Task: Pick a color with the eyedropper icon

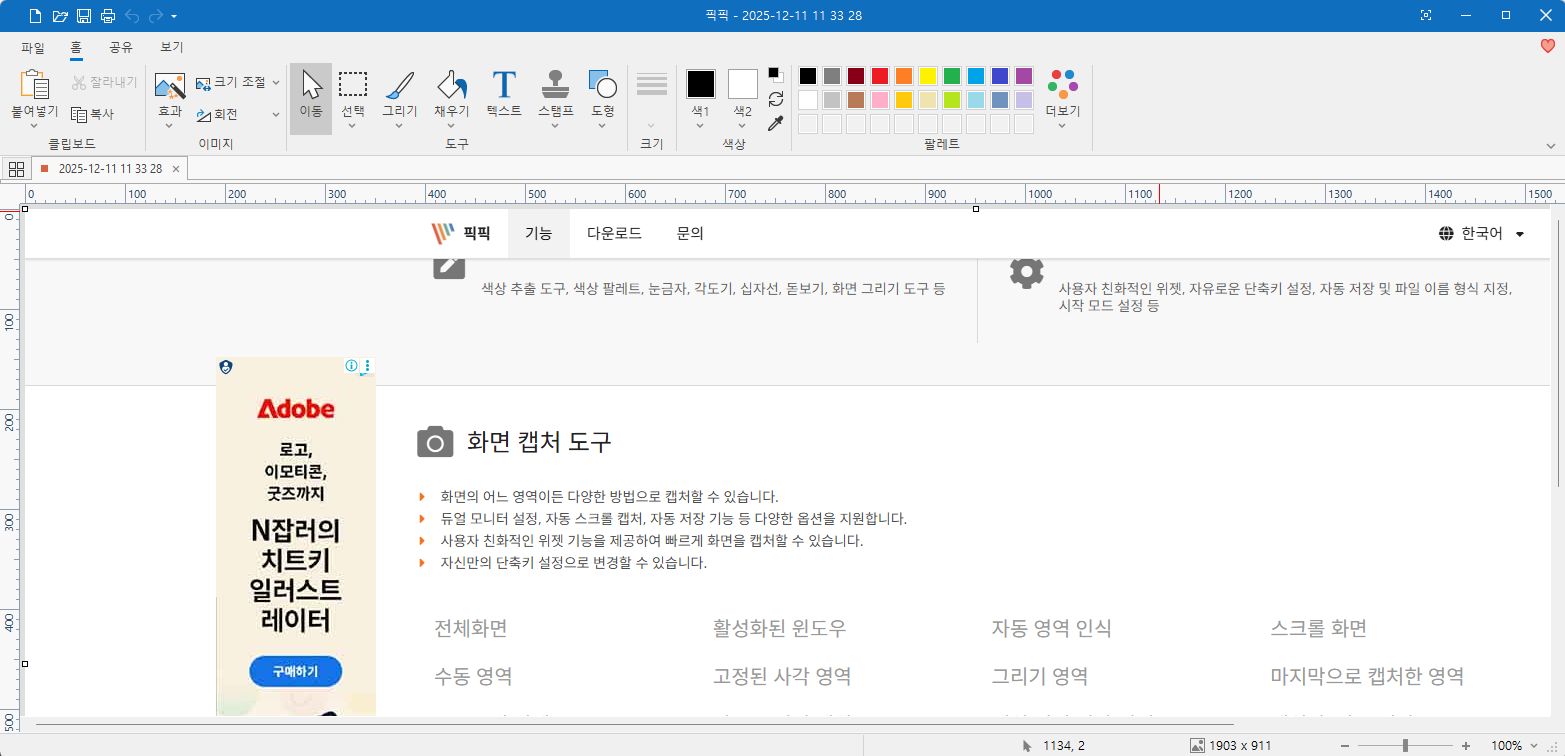Action: (774, 124)
